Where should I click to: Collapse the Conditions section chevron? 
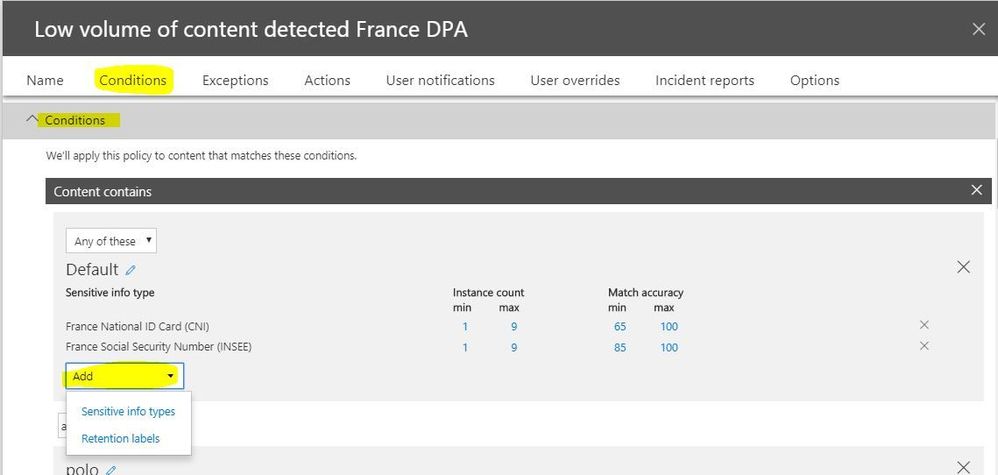32,120
